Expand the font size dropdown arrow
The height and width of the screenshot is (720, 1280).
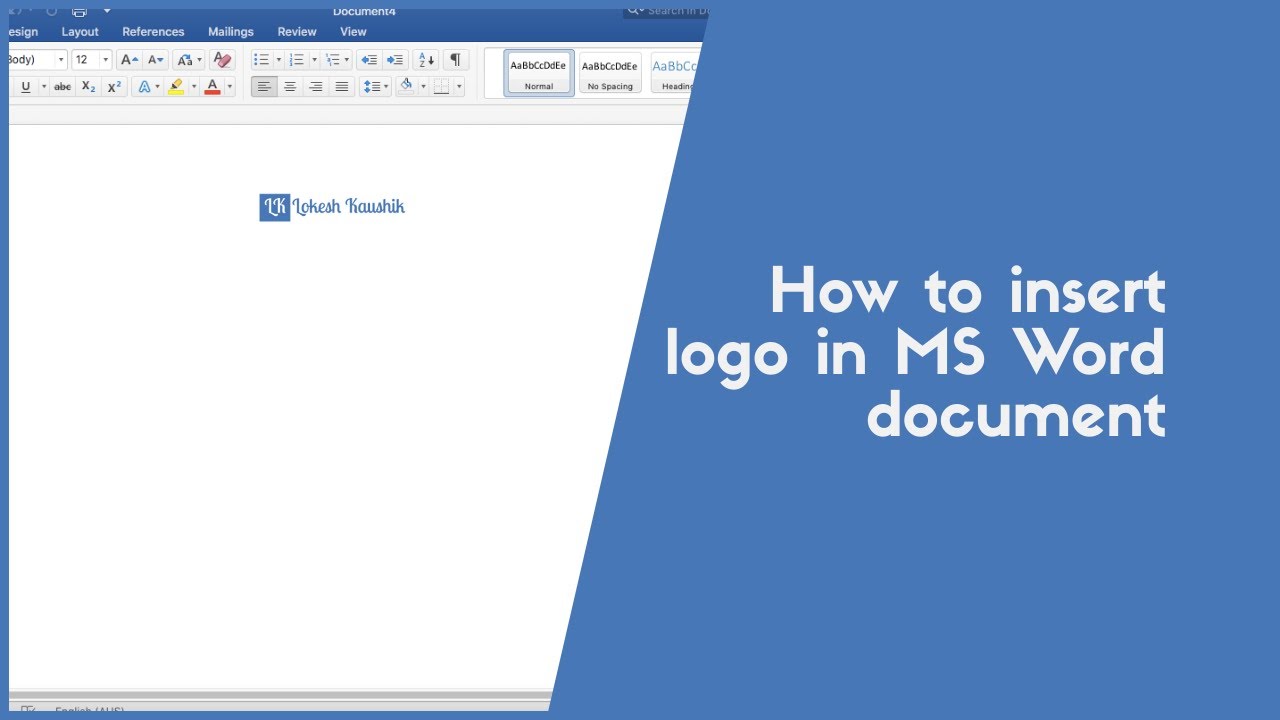[x=105, y=60]
